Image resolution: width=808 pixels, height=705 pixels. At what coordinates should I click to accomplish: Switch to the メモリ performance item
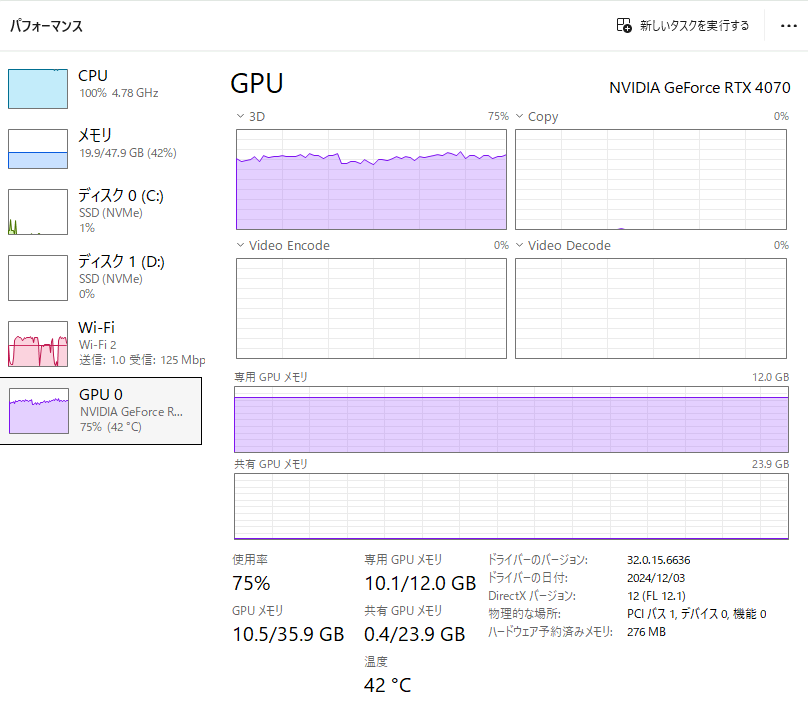coord(96,135)
